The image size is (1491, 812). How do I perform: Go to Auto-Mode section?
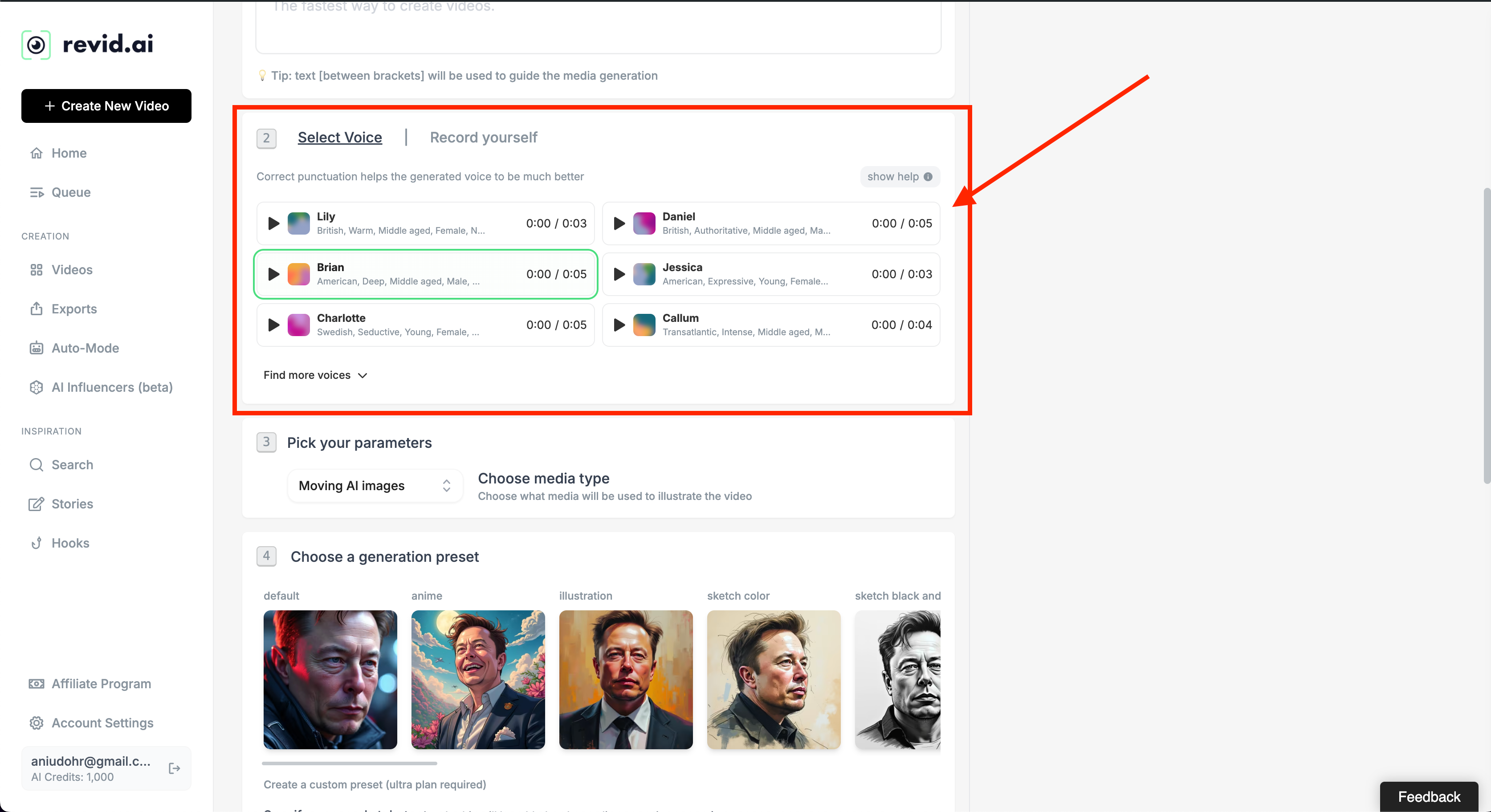point(85,348)
